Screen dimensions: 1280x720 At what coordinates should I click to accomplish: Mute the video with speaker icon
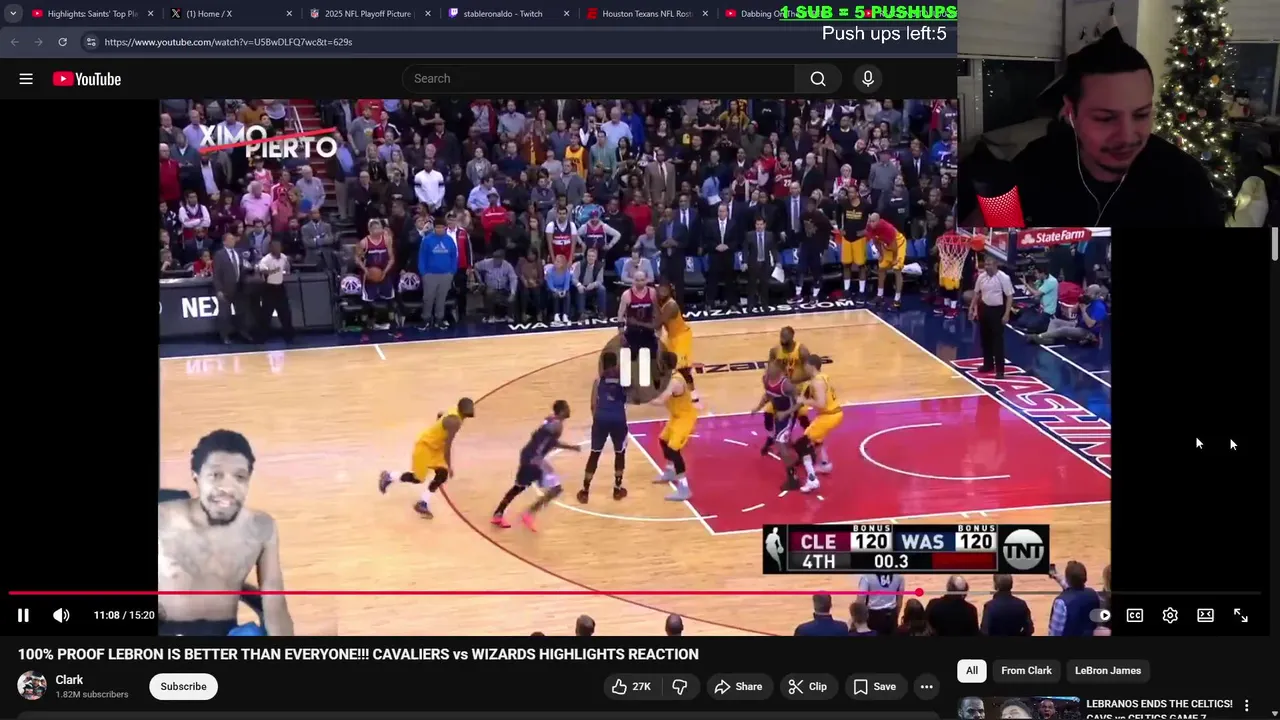click(x=61, y=615)
